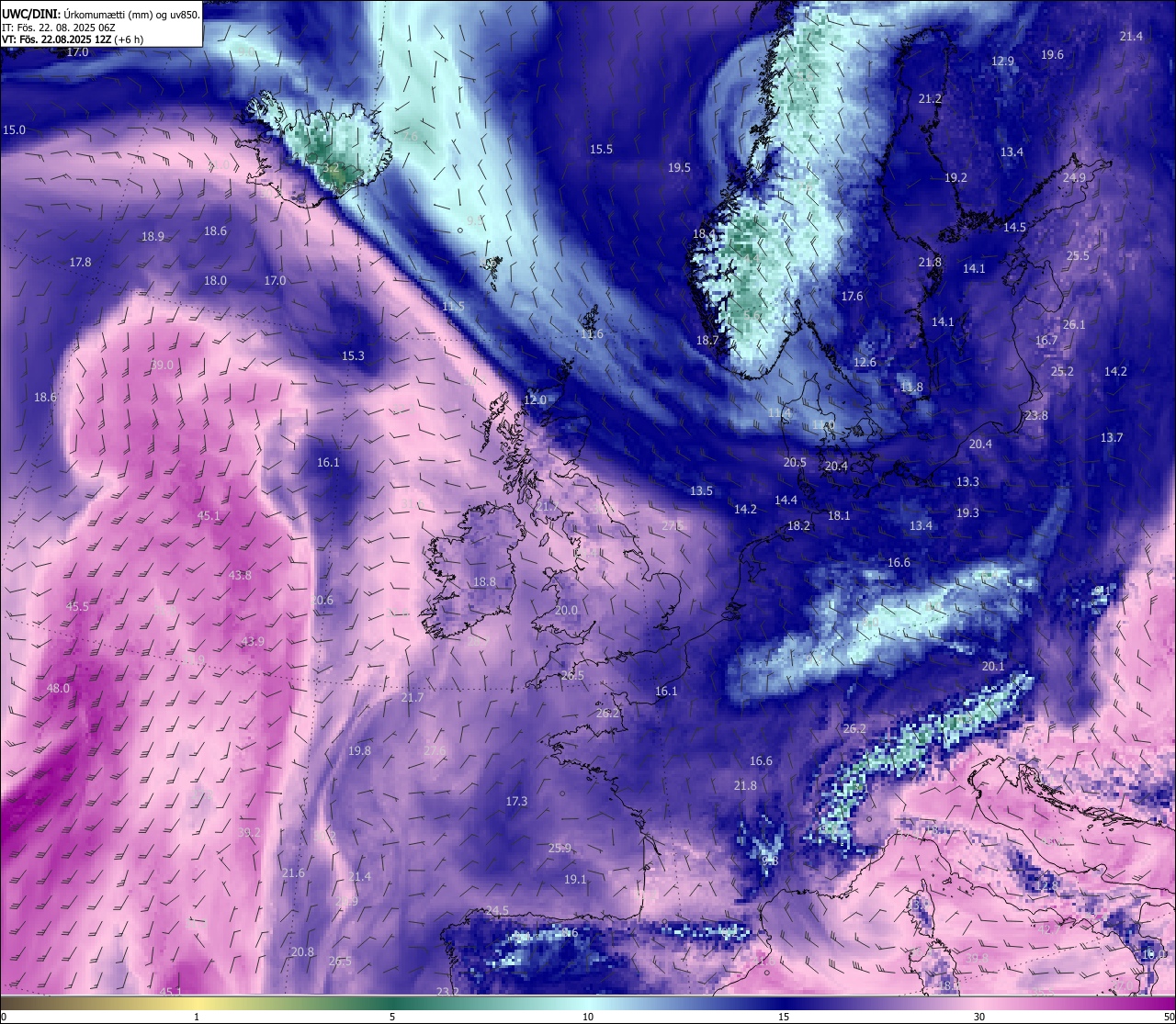Image resolution: width=1176 pixels, height=1024 pixels.
Task: Click the map value 20.8
Action: pos(302,952)
